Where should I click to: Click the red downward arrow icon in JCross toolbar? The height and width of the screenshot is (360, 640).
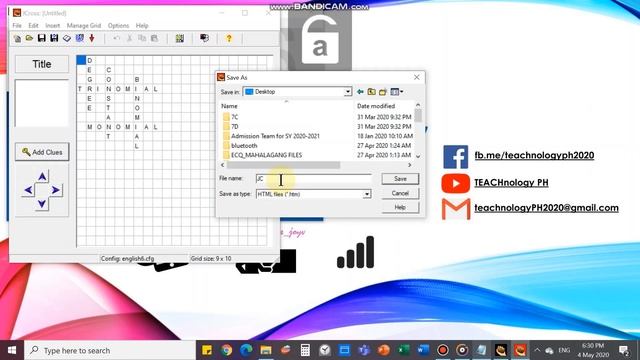click(92, 38)
